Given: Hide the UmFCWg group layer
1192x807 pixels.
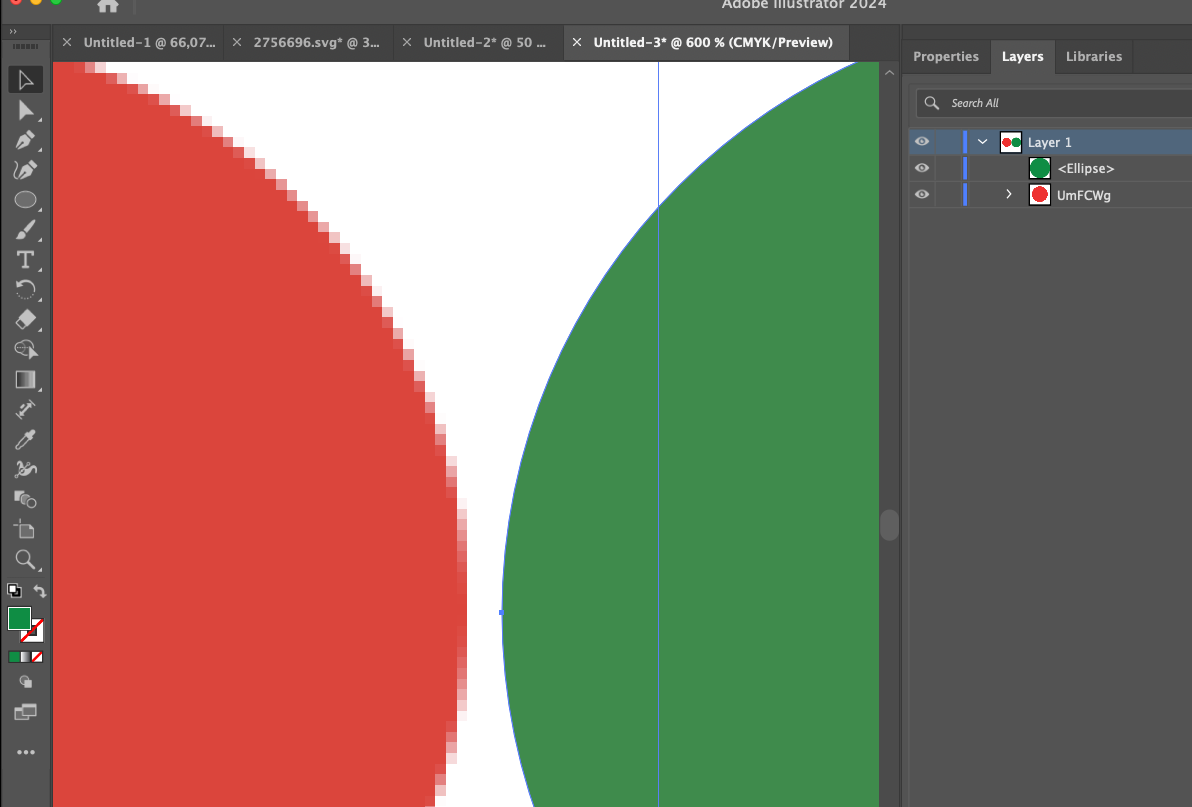Looking at the screenshot, I should [922, 195].
